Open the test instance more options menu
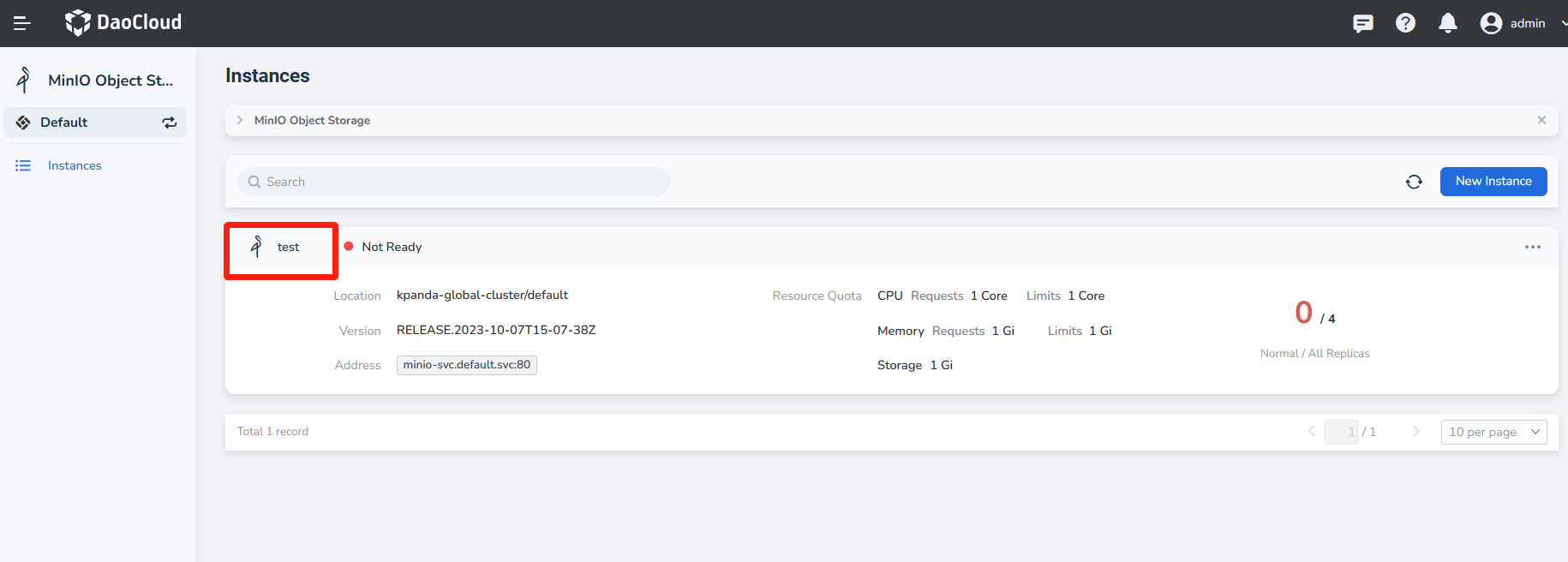 (1533, 247)
